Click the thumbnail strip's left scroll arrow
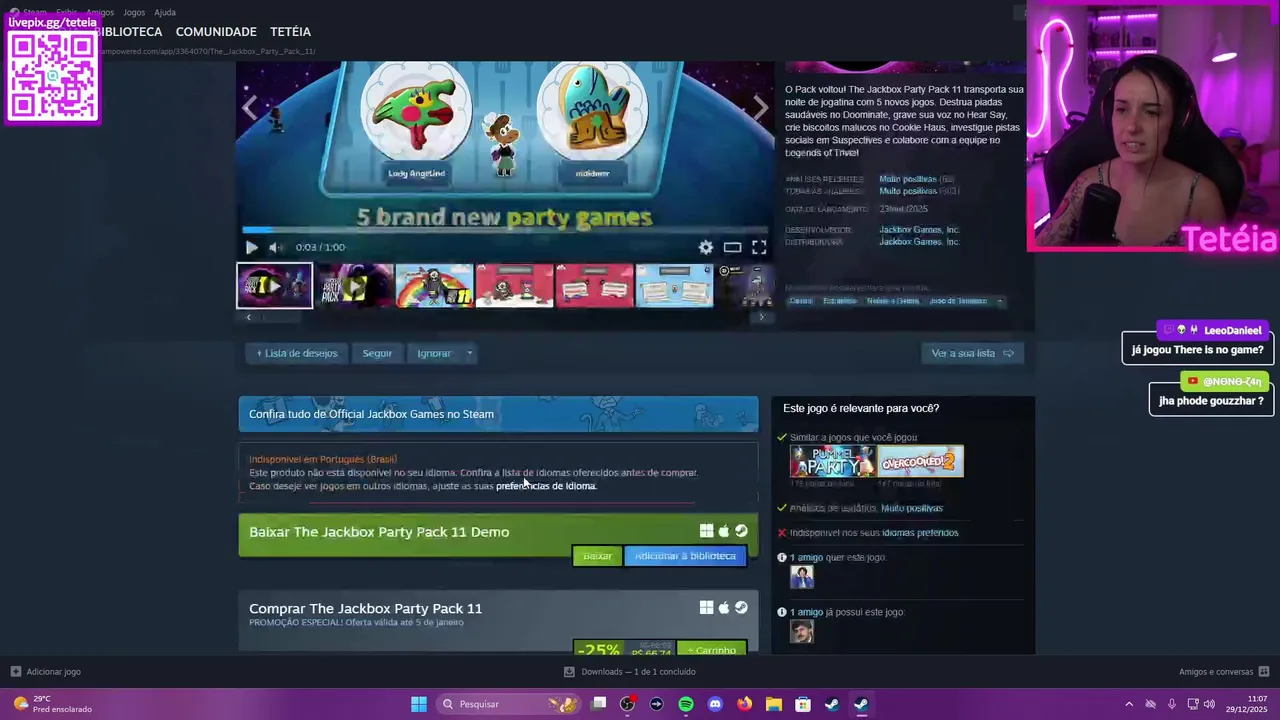 point(249,317)
